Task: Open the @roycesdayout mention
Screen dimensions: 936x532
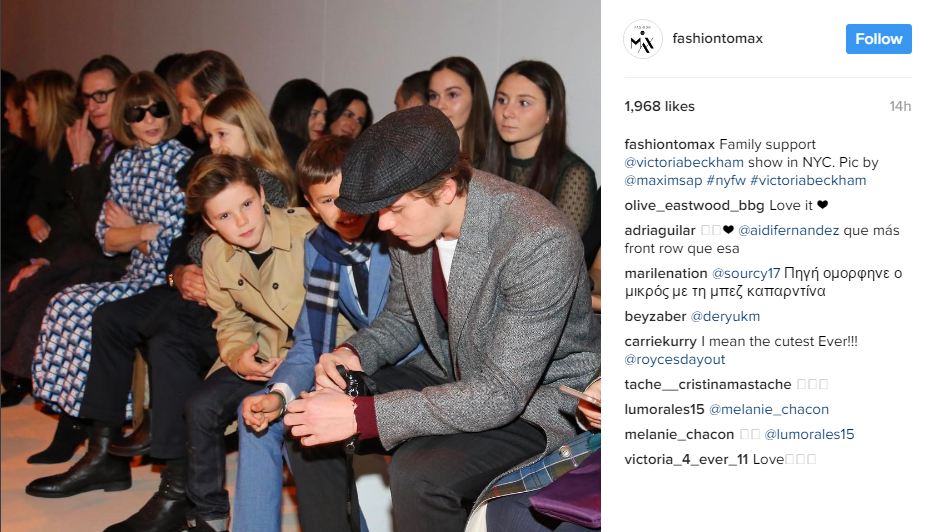Action: 675,359
